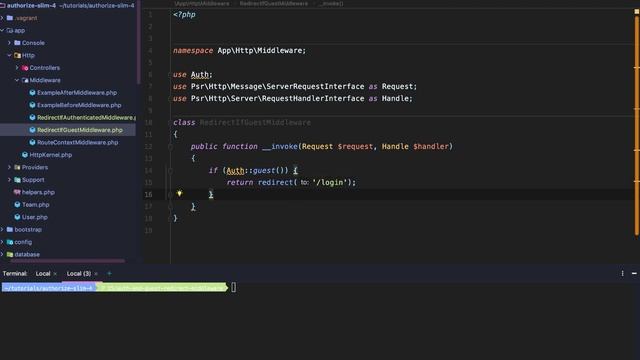Click the '/login' string in redirect call
Image resolution: width=640 pixels, height=360 pixels.
[330, 182]
